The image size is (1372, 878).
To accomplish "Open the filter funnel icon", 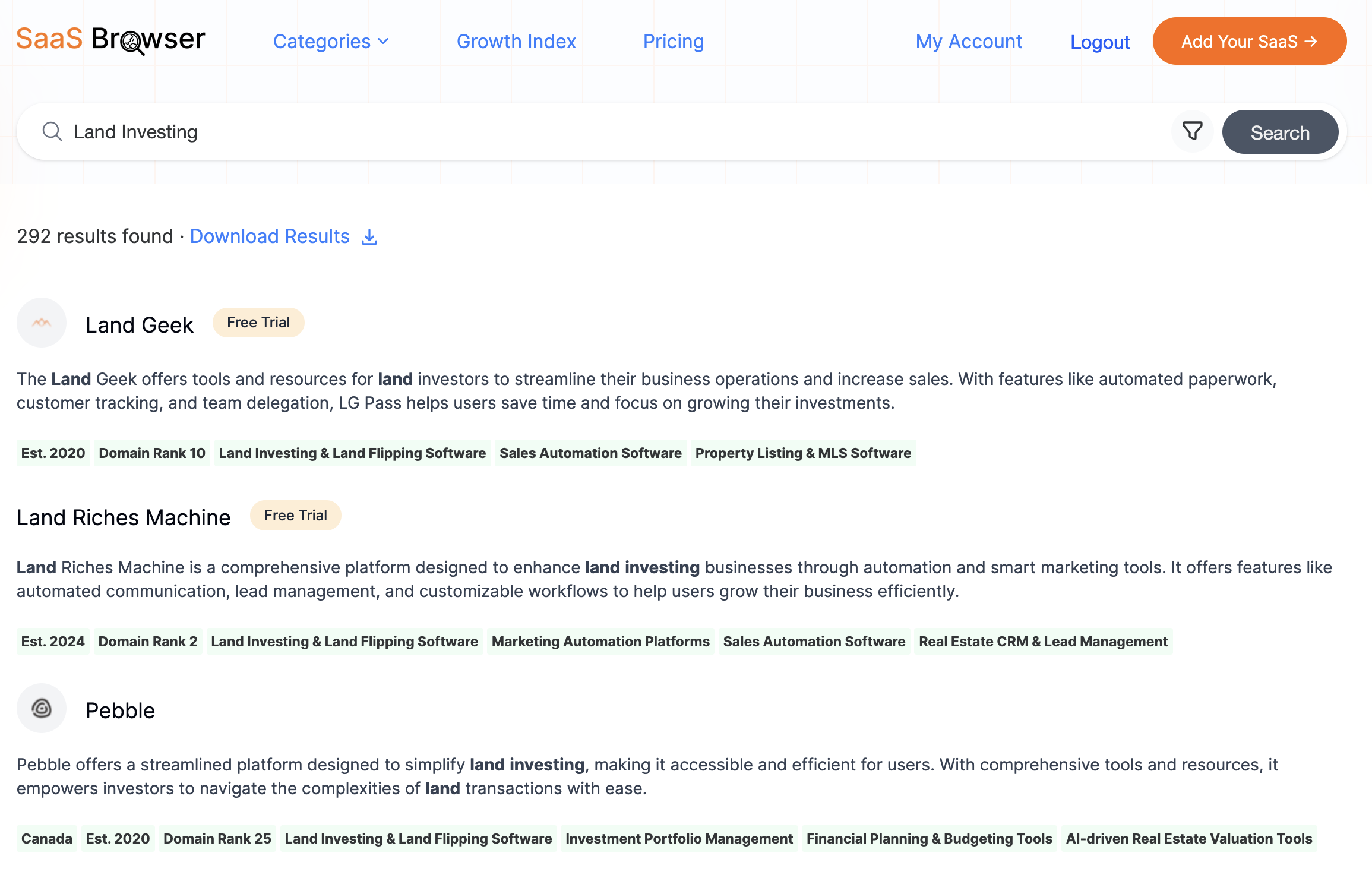I will pos(1192,131).
